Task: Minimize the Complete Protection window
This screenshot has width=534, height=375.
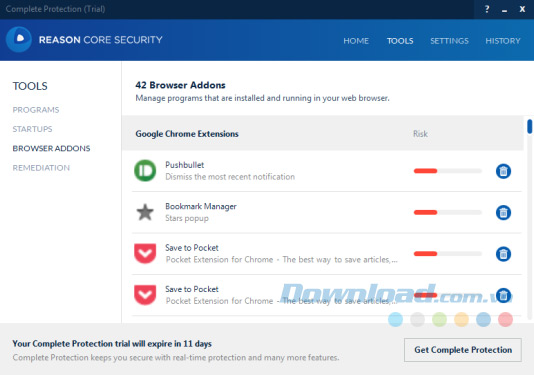Action: point(504,10)
